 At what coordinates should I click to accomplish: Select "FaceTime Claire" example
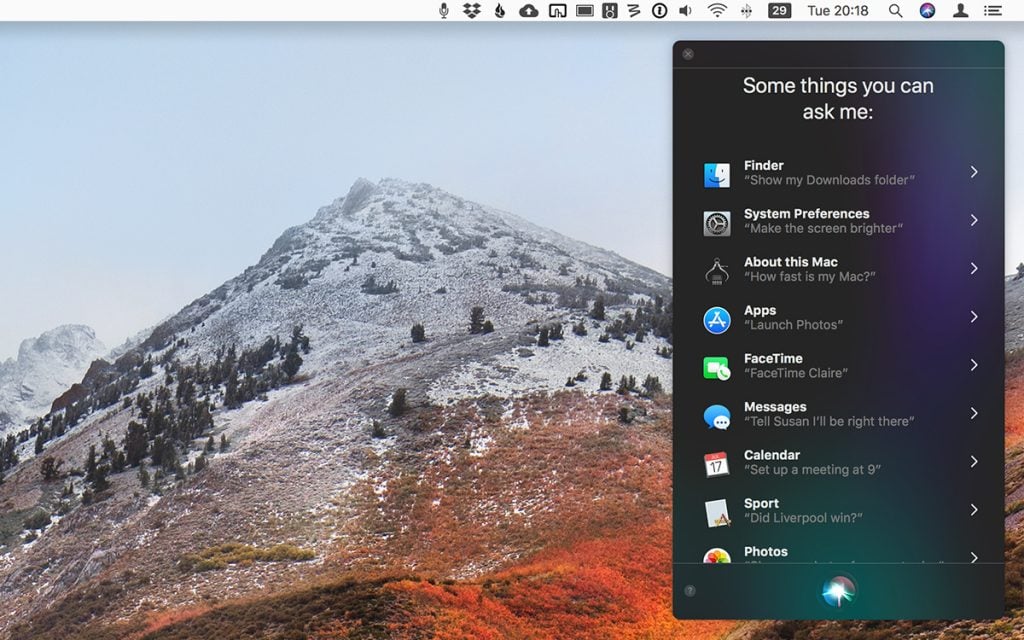point(796,374)
